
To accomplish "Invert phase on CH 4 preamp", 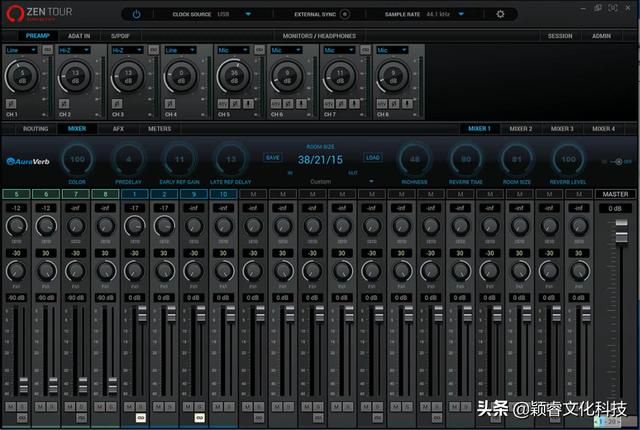I will [x=170, y=104].
